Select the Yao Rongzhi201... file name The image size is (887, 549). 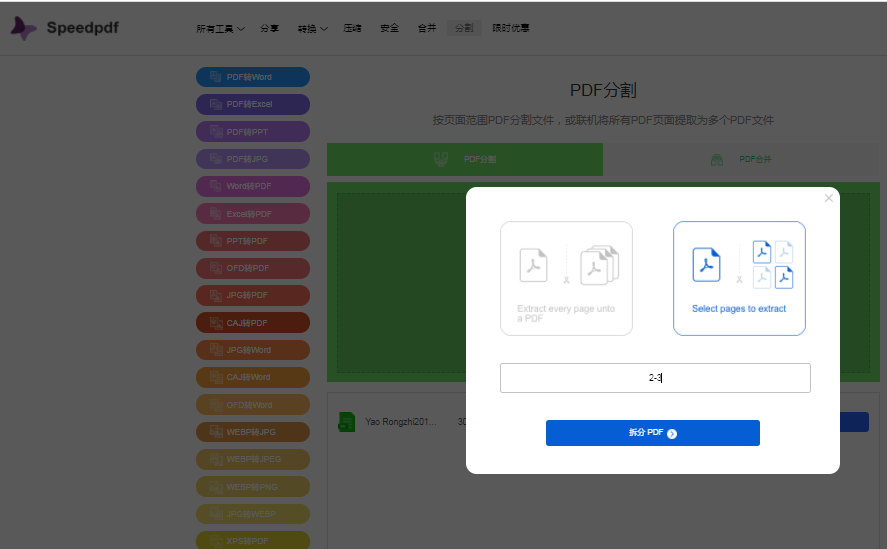pos(401,422)
